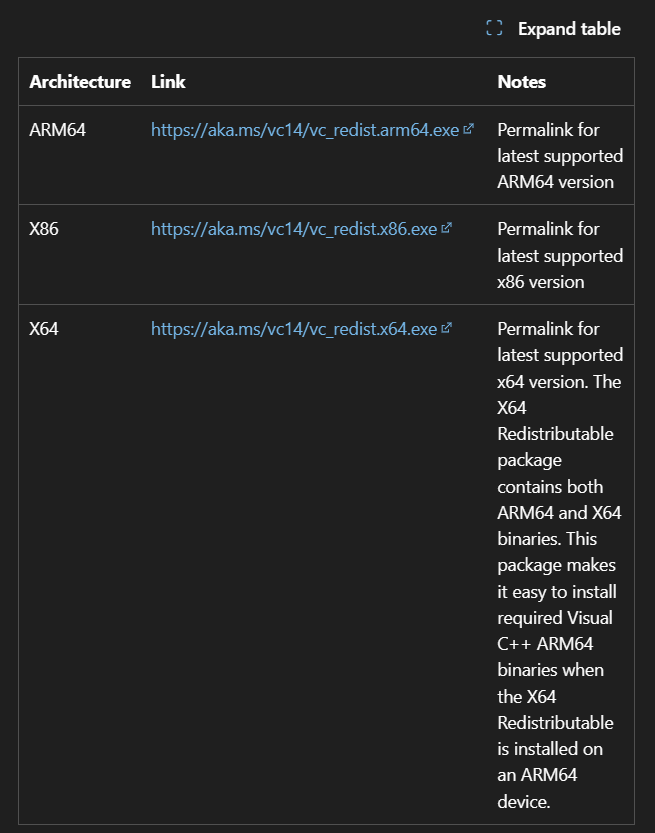Click the Expand table icon
The height and width of the screenshot is (833, 655).
(494, 28)
